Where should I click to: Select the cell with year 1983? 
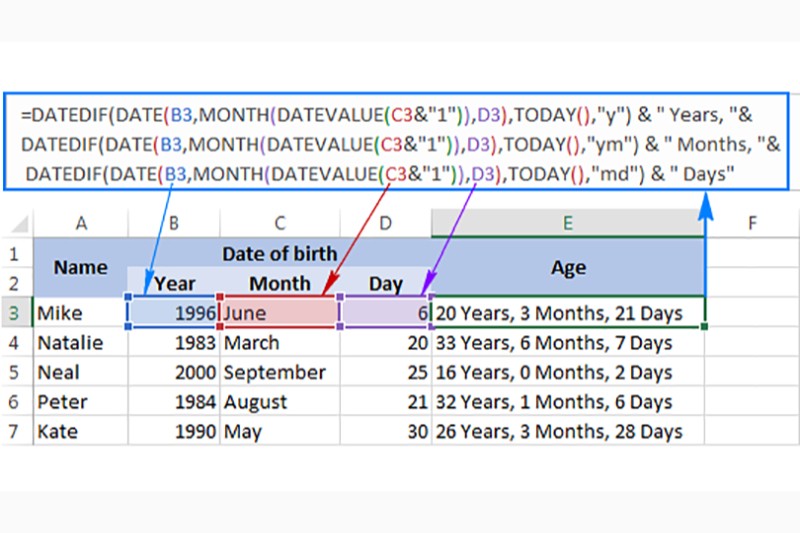click(174, 343)
